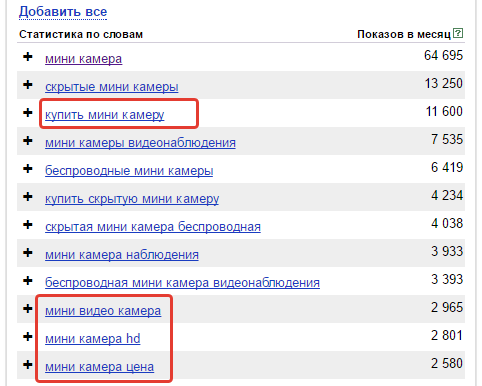Select the impressions value '2 801'

coord(447,335)
